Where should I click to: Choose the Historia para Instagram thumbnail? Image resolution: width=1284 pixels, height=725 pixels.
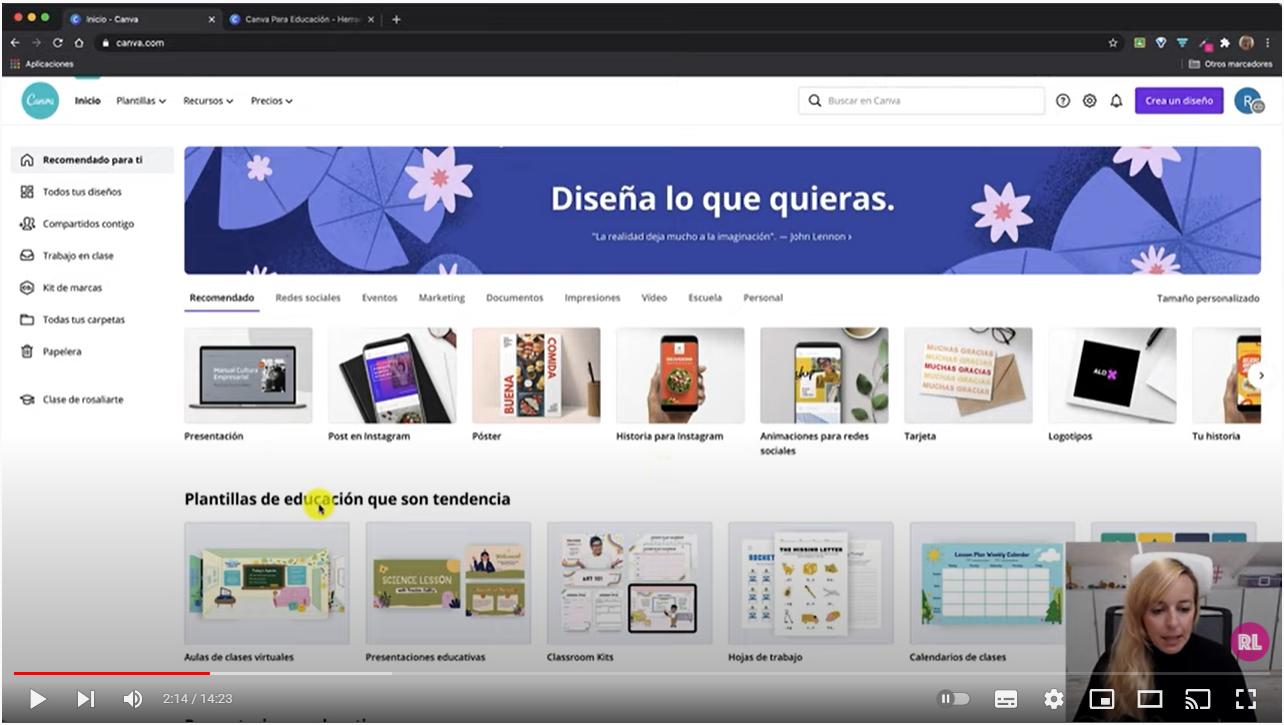click(680, 376)
